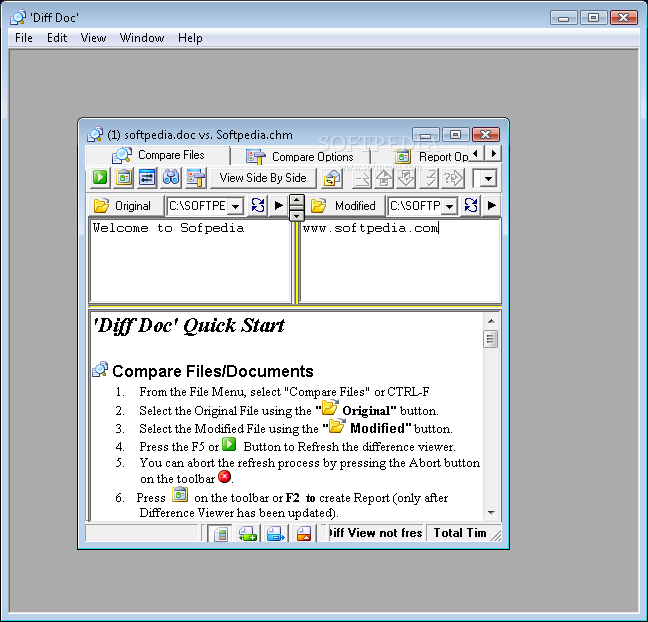Switch to the Compare Files tab
The width and height of the screenshot is (648, 622).
tap(158, 155)
